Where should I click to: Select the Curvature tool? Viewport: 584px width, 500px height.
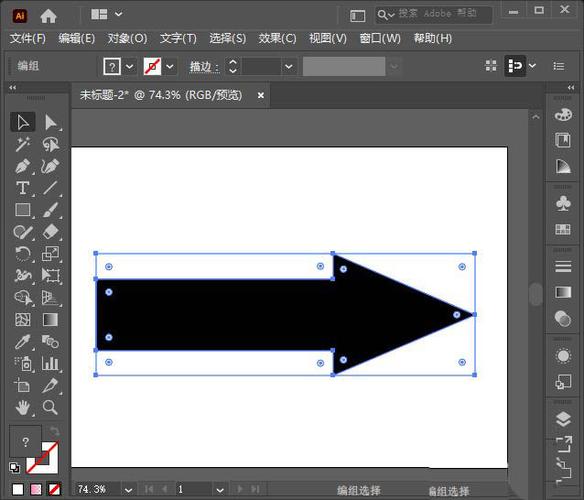click(50, 166)
